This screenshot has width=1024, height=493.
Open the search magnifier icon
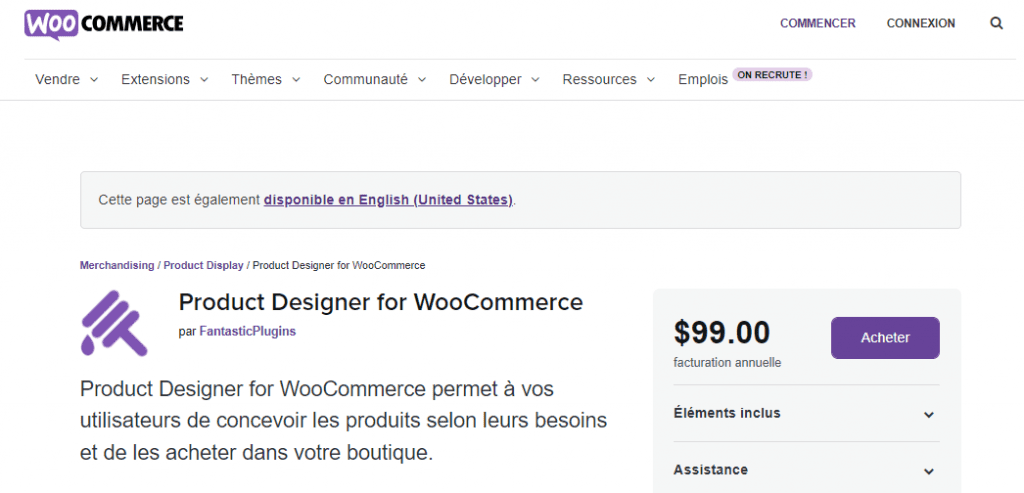pyautogui.click(x=996, y=24)
